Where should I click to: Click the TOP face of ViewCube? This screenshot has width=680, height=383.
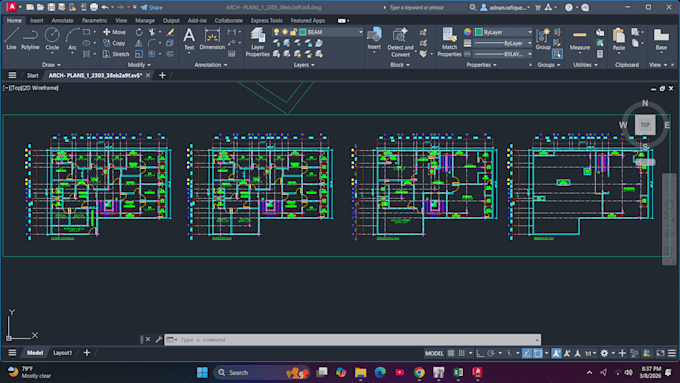(645, 125)
